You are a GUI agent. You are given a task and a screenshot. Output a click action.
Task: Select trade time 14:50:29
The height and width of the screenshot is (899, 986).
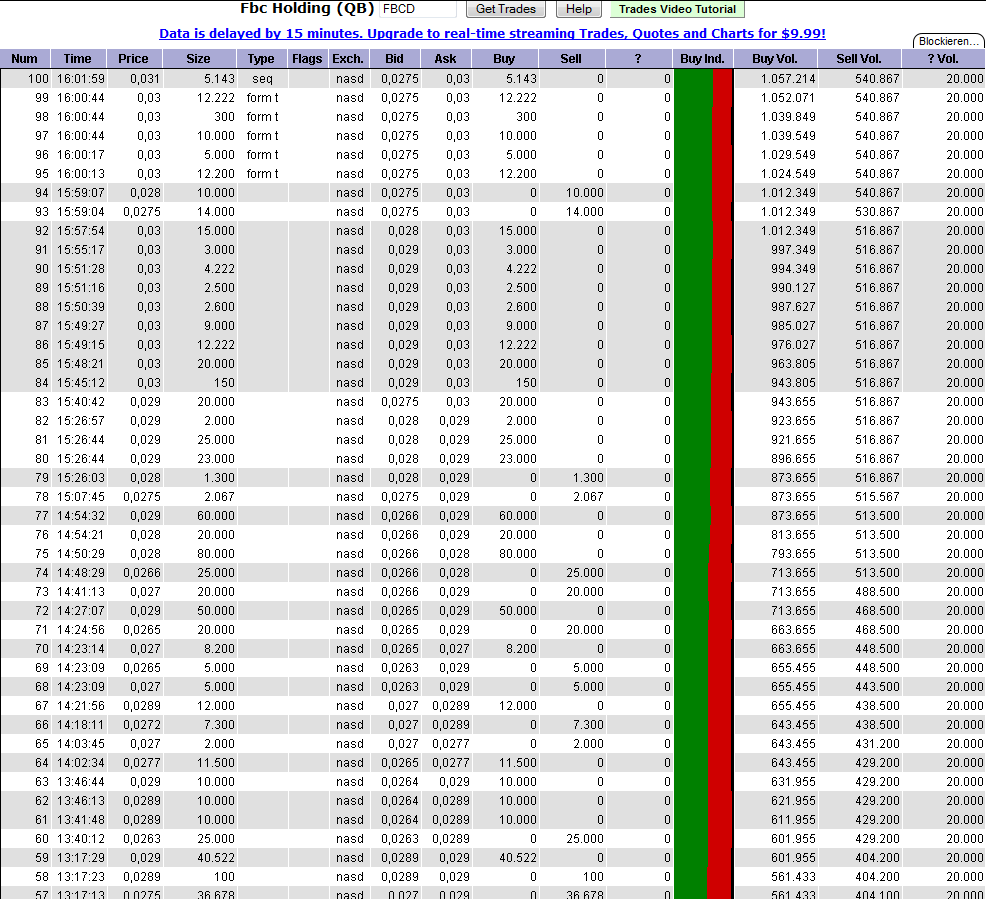(81, 553)
